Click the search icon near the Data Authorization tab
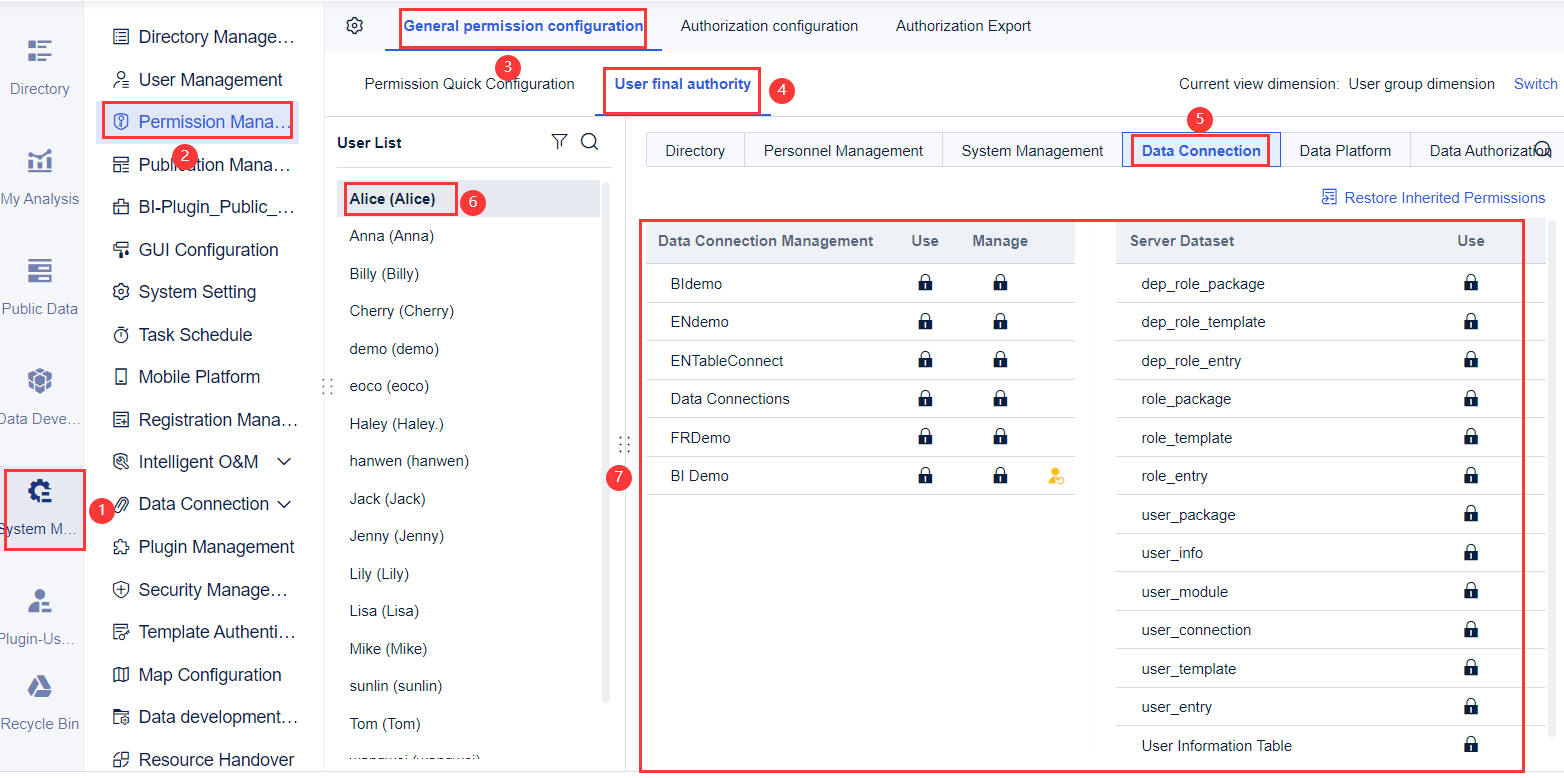 1545,148
